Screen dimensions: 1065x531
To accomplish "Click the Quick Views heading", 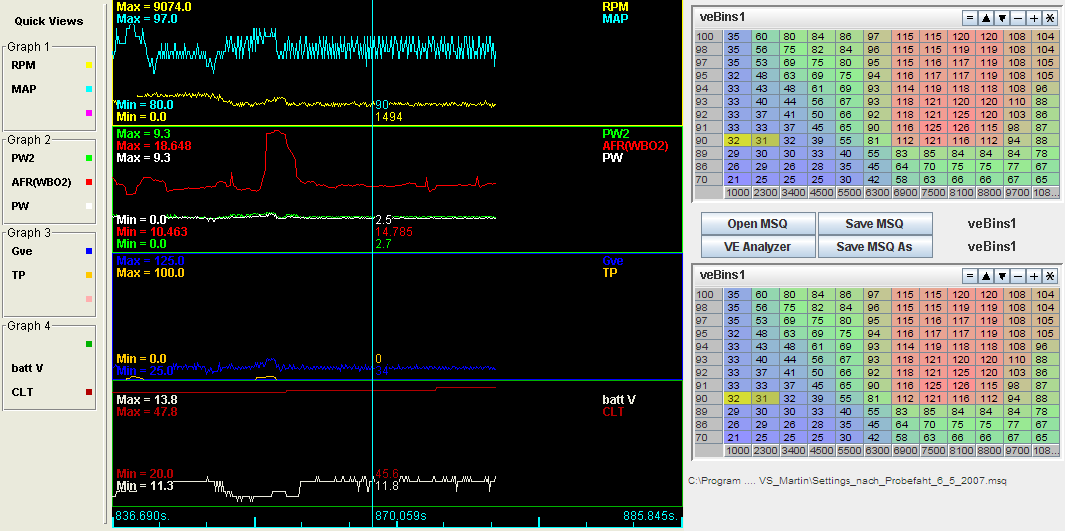I will pos(49,21).
